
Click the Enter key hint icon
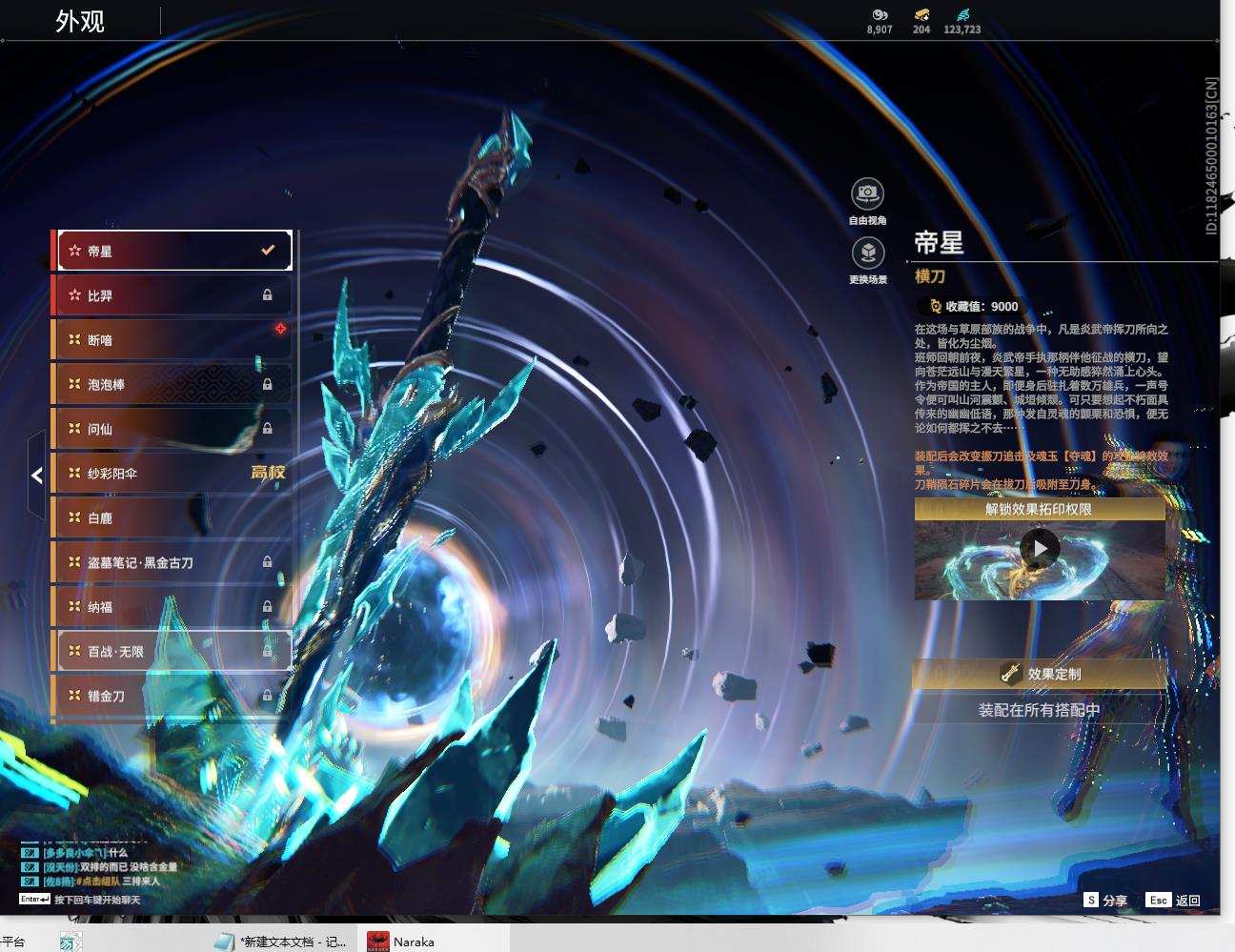34,899
